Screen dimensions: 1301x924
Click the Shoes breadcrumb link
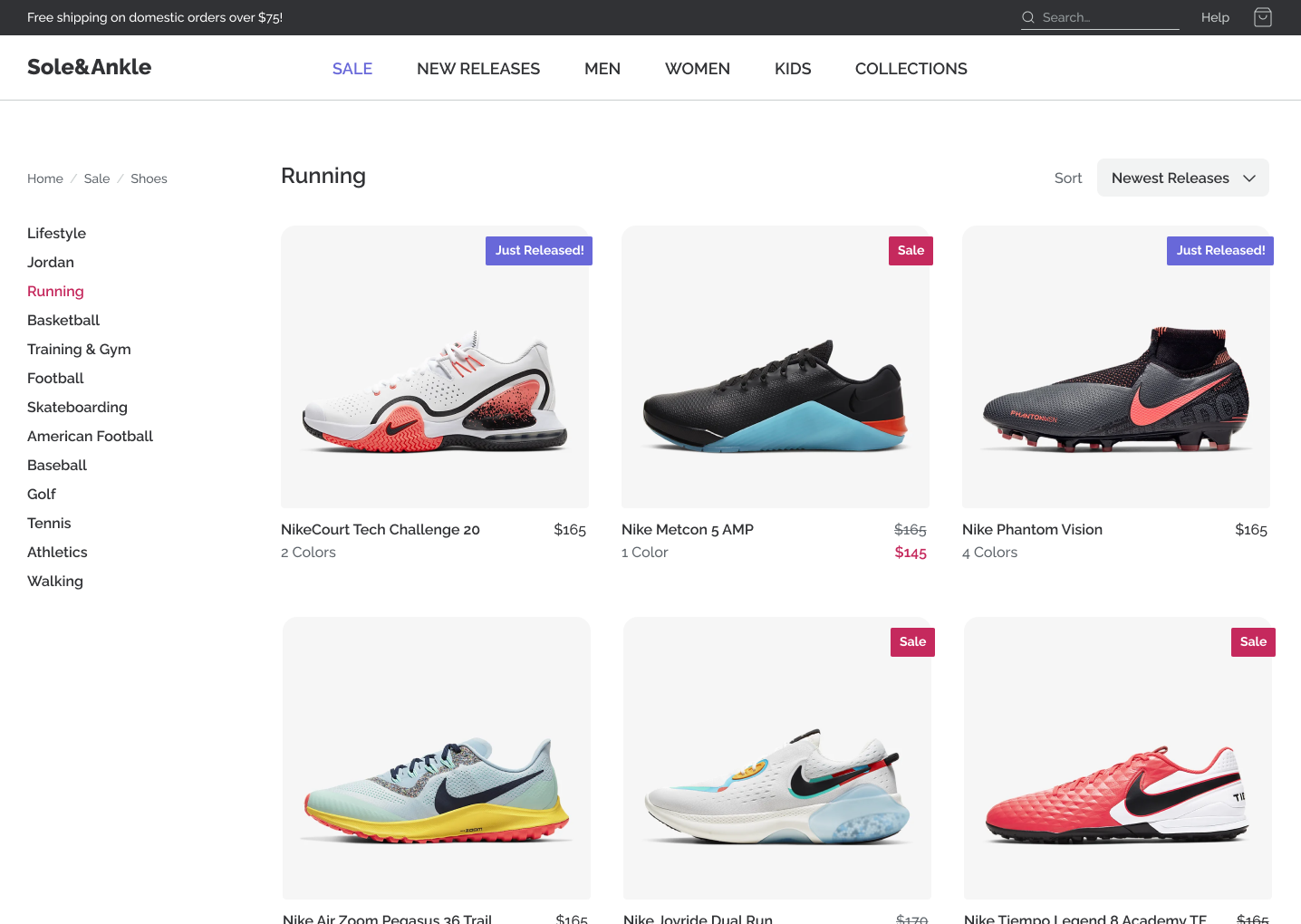click(149, 178)
